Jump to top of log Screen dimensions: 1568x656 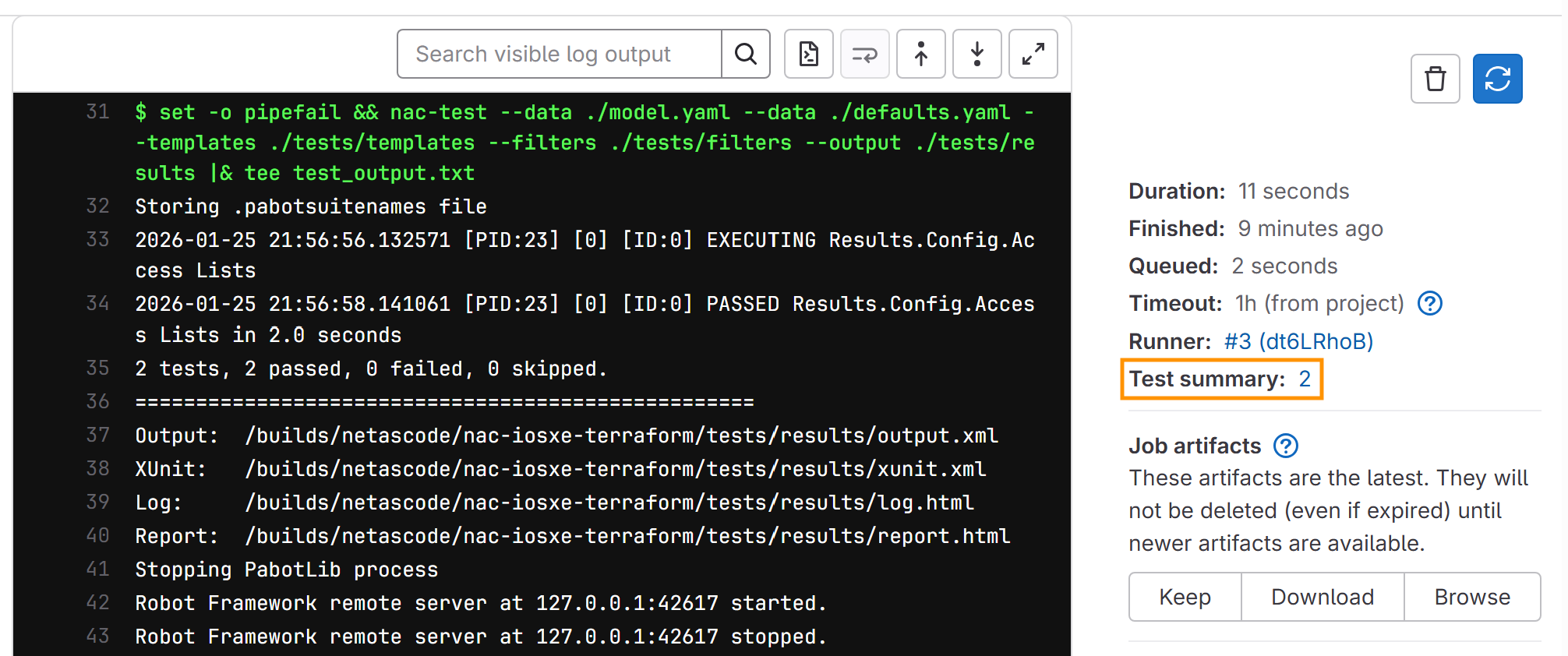(920, 54)
